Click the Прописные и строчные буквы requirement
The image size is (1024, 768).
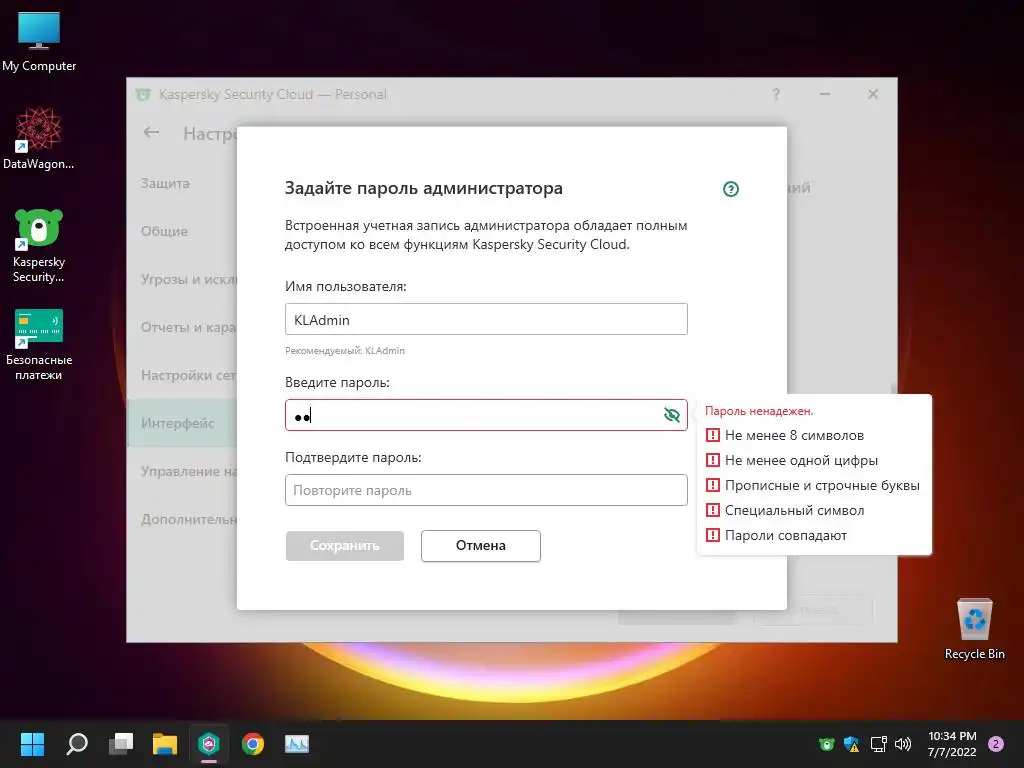(813, 485)
